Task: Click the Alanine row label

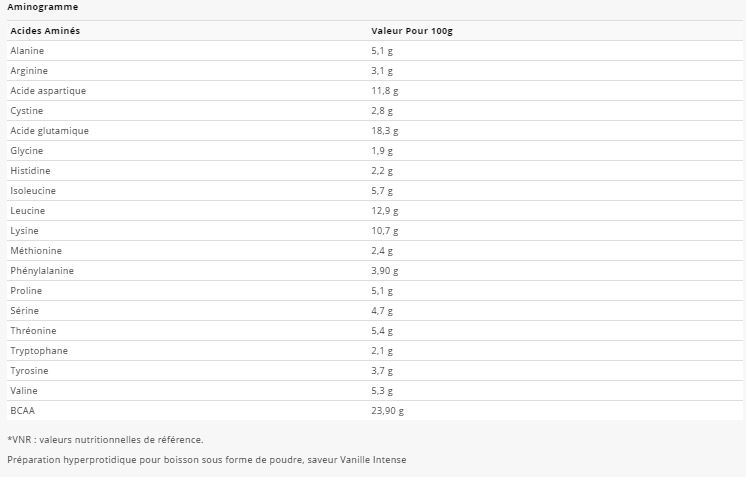Action: coord(27,51)
